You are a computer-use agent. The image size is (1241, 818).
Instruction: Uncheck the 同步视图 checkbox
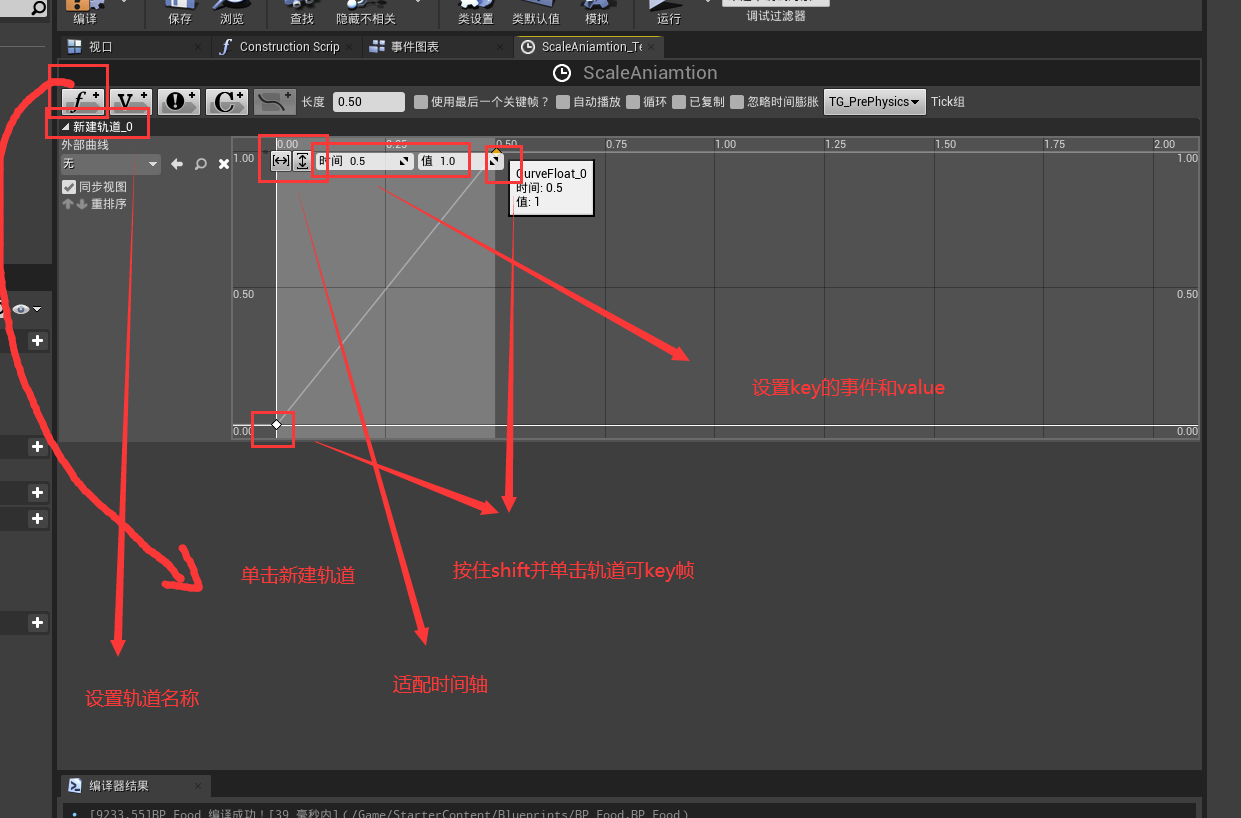point(69,187)
